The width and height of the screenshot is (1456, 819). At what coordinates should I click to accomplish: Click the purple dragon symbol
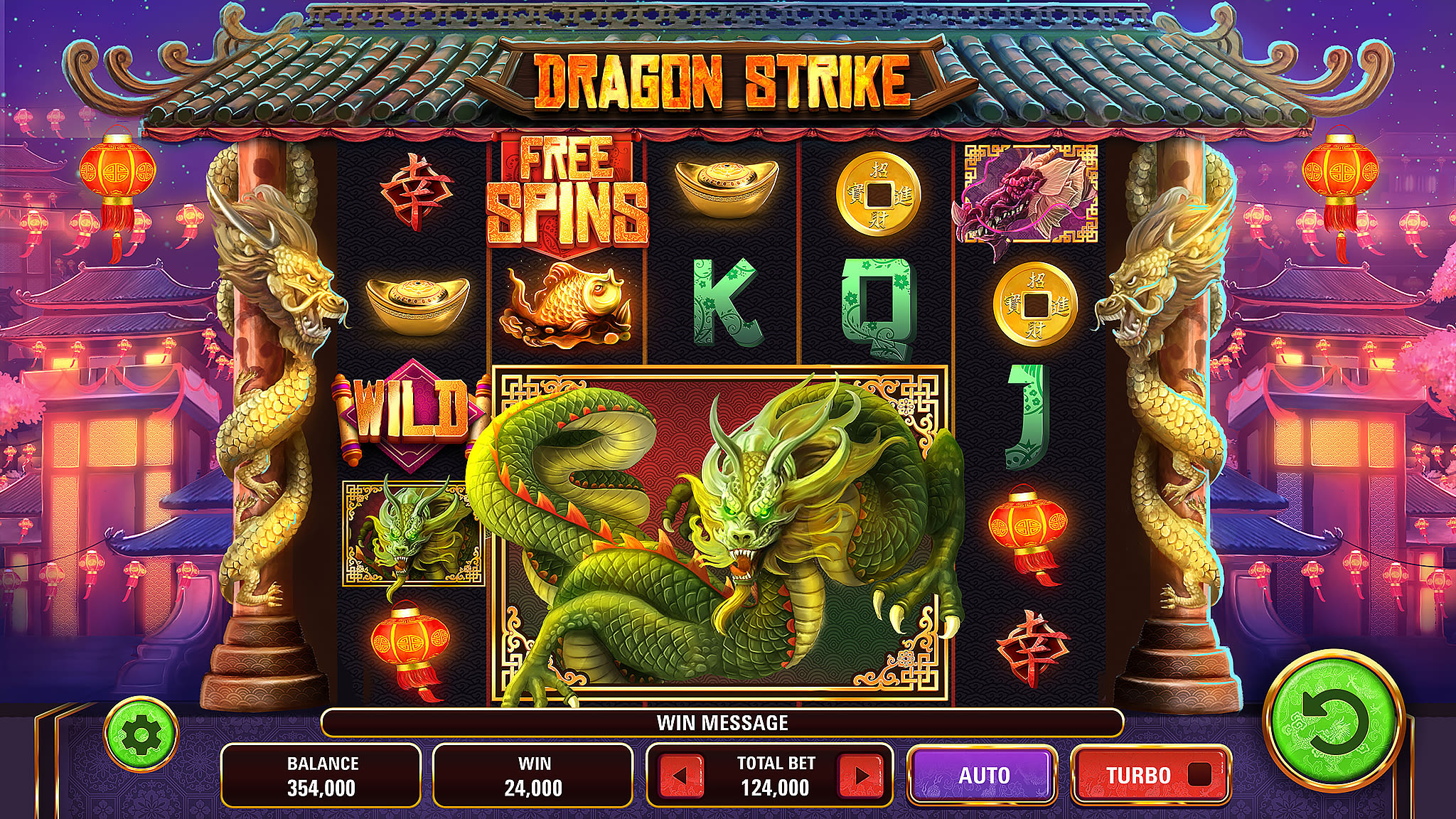(1024, 193)
